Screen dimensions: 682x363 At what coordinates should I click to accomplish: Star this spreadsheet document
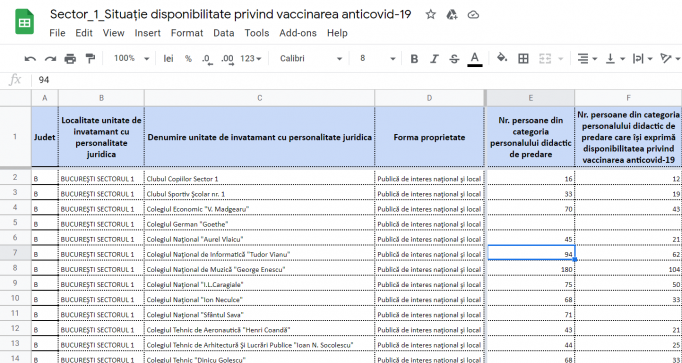[431, 15]
